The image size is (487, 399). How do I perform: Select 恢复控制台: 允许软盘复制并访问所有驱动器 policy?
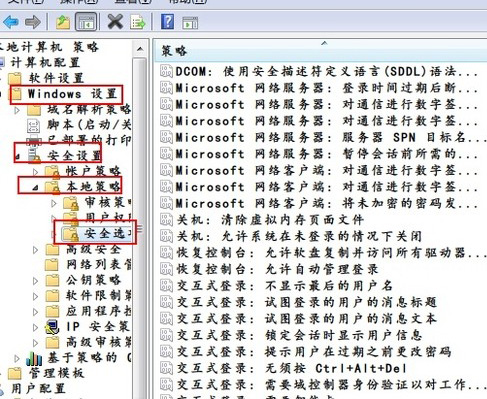coord(331,253)
